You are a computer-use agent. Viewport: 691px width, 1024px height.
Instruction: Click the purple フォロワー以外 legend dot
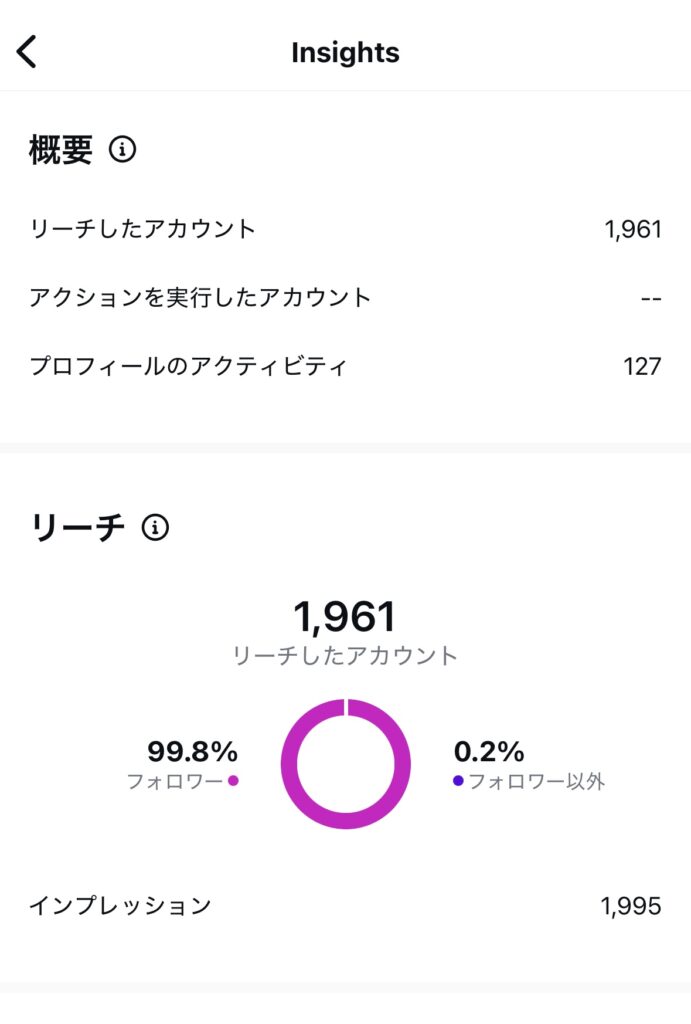[x=458, y=781]
